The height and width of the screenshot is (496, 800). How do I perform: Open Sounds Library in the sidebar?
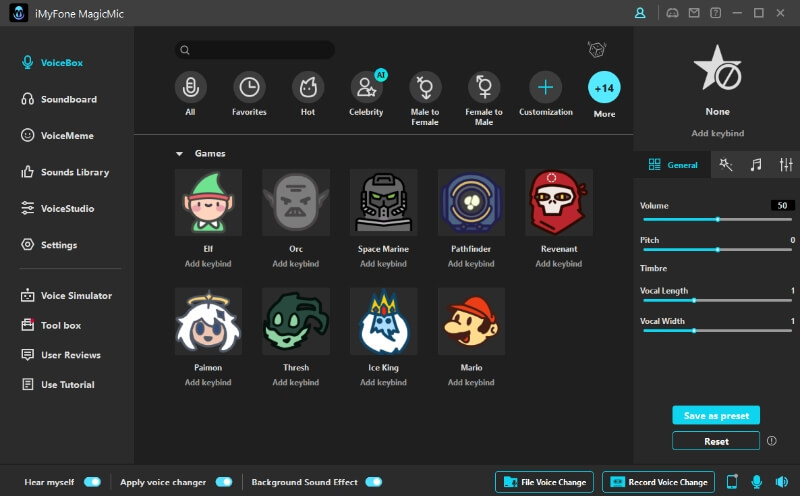tap(65, 172)
